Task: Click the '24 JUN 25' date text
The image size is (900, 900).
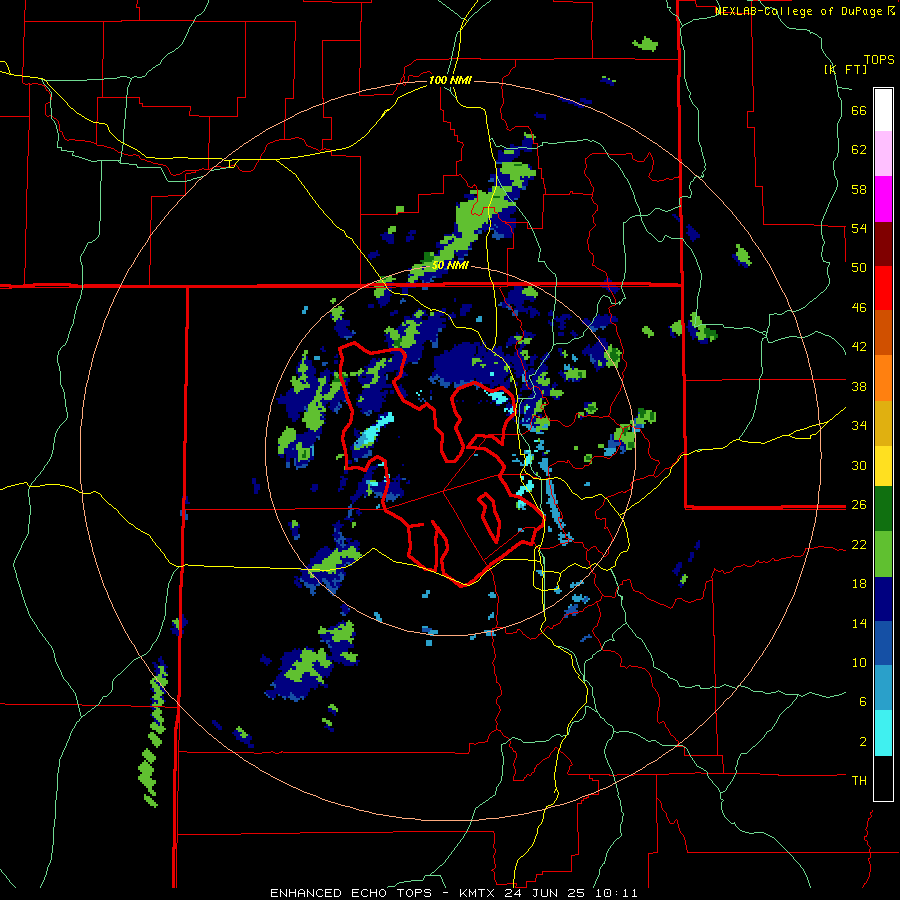Action: (545, 893)
